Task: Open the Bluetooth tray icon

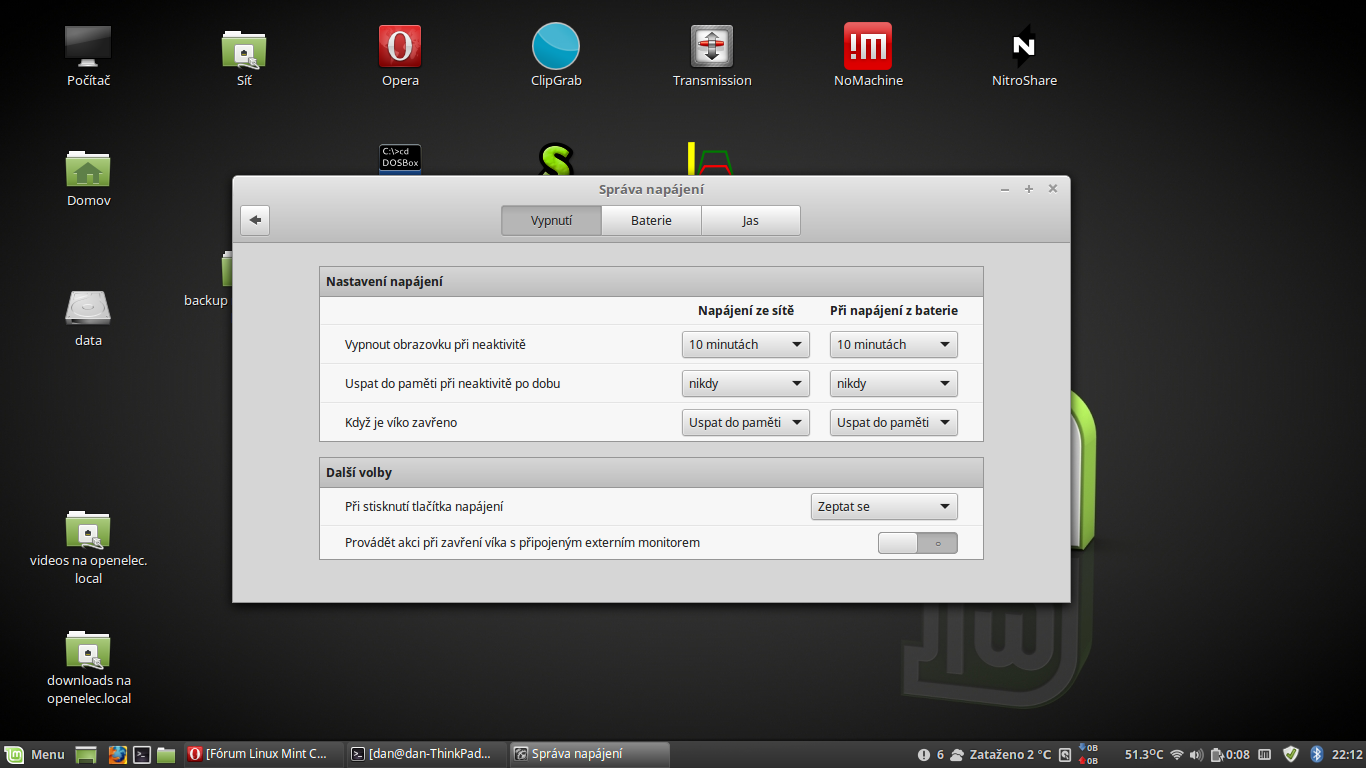Action: point(1317,754)
